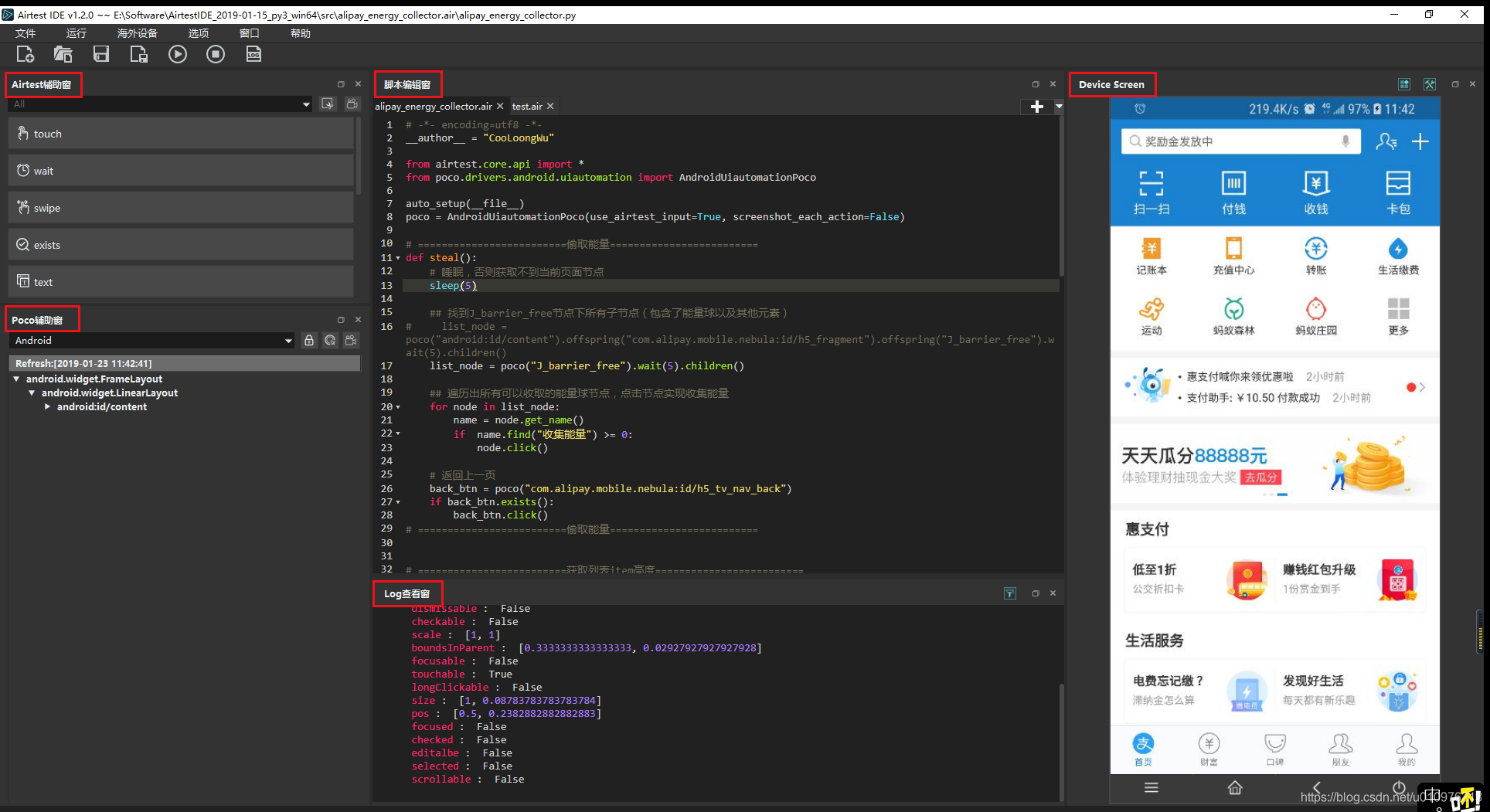1490x812 pixels.
Task: Tap the 去瓜分 red button on banner
Action: pyautogui.click(x=1260, y=477)
